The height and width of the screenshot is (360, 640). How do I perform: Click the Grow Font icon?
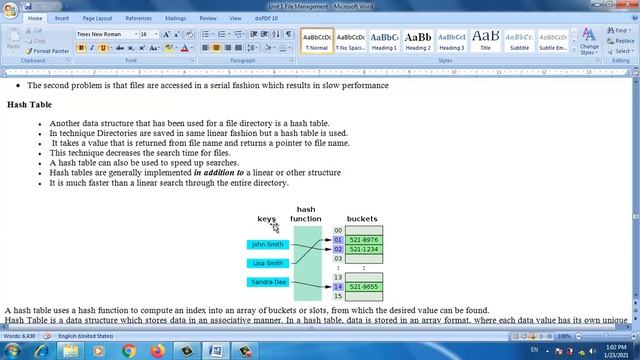(166, 35)
